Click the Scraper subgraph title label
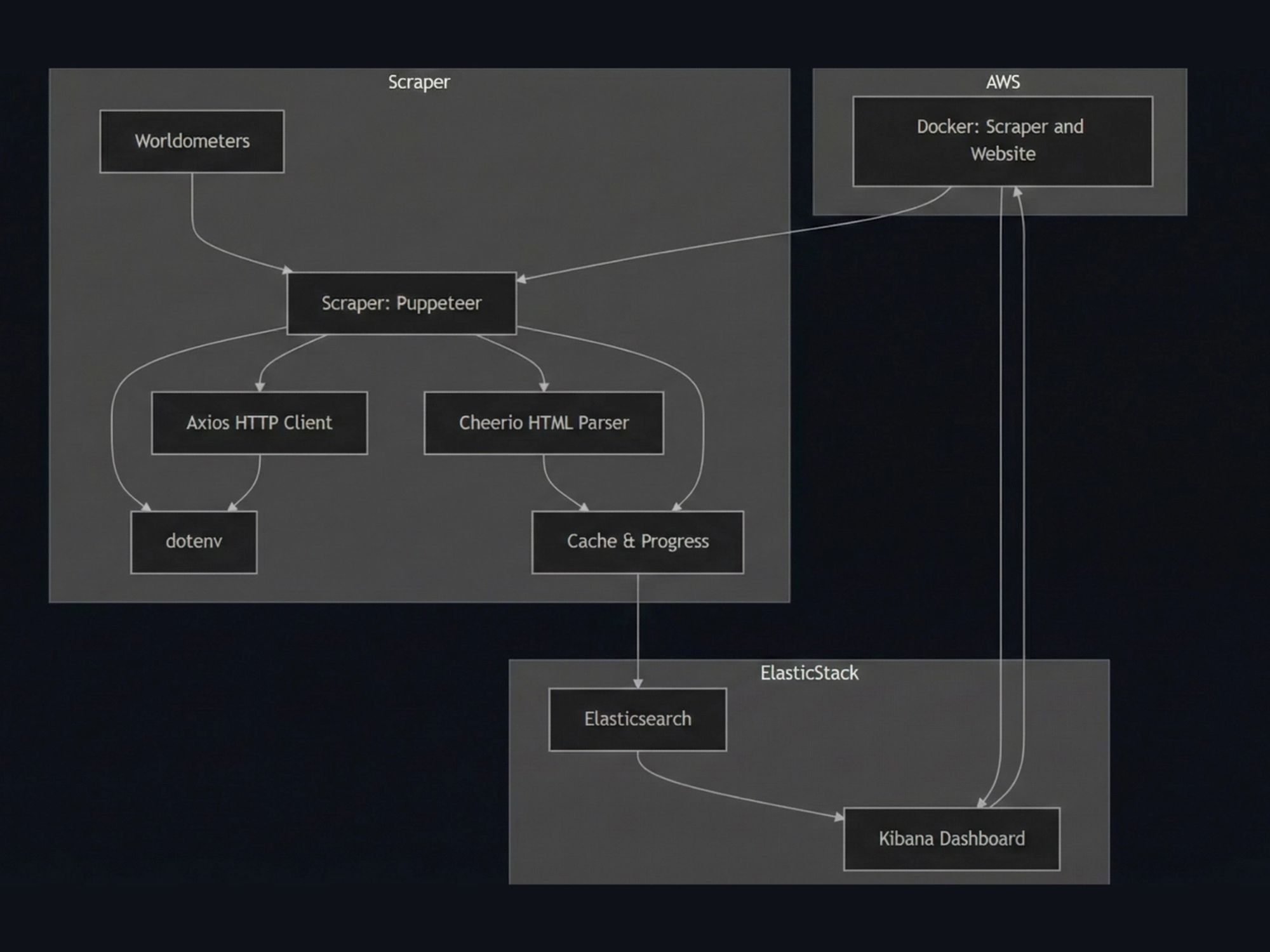 point(419,83)
